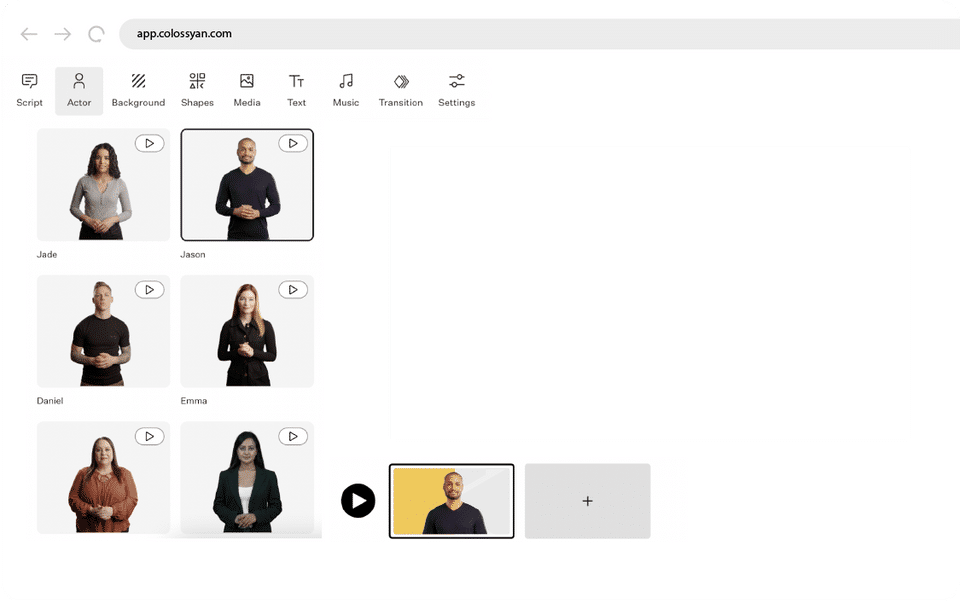The width and height of the screenshot is (960, 602).
Task: Preview actor Jade with play icon
Action: pyautogui.click(x=149, y=143)
